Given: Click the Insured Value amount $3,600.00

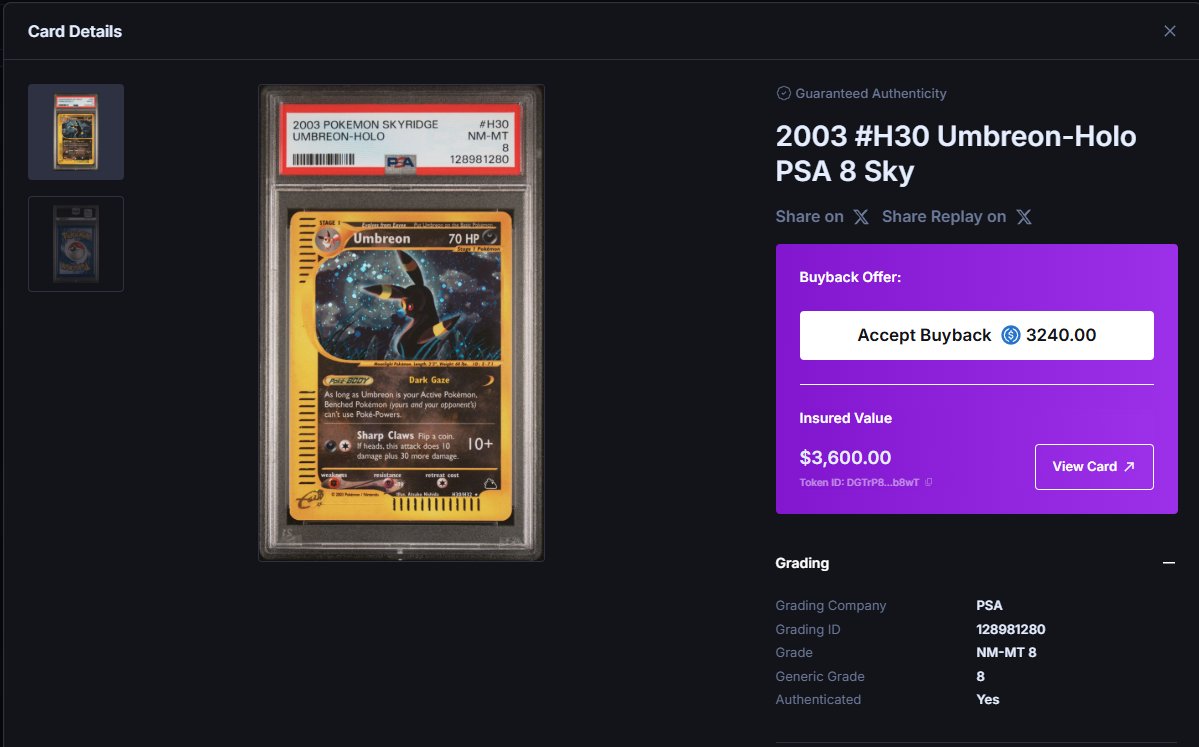Looking at the screenshot, I should tap(845, 457).
